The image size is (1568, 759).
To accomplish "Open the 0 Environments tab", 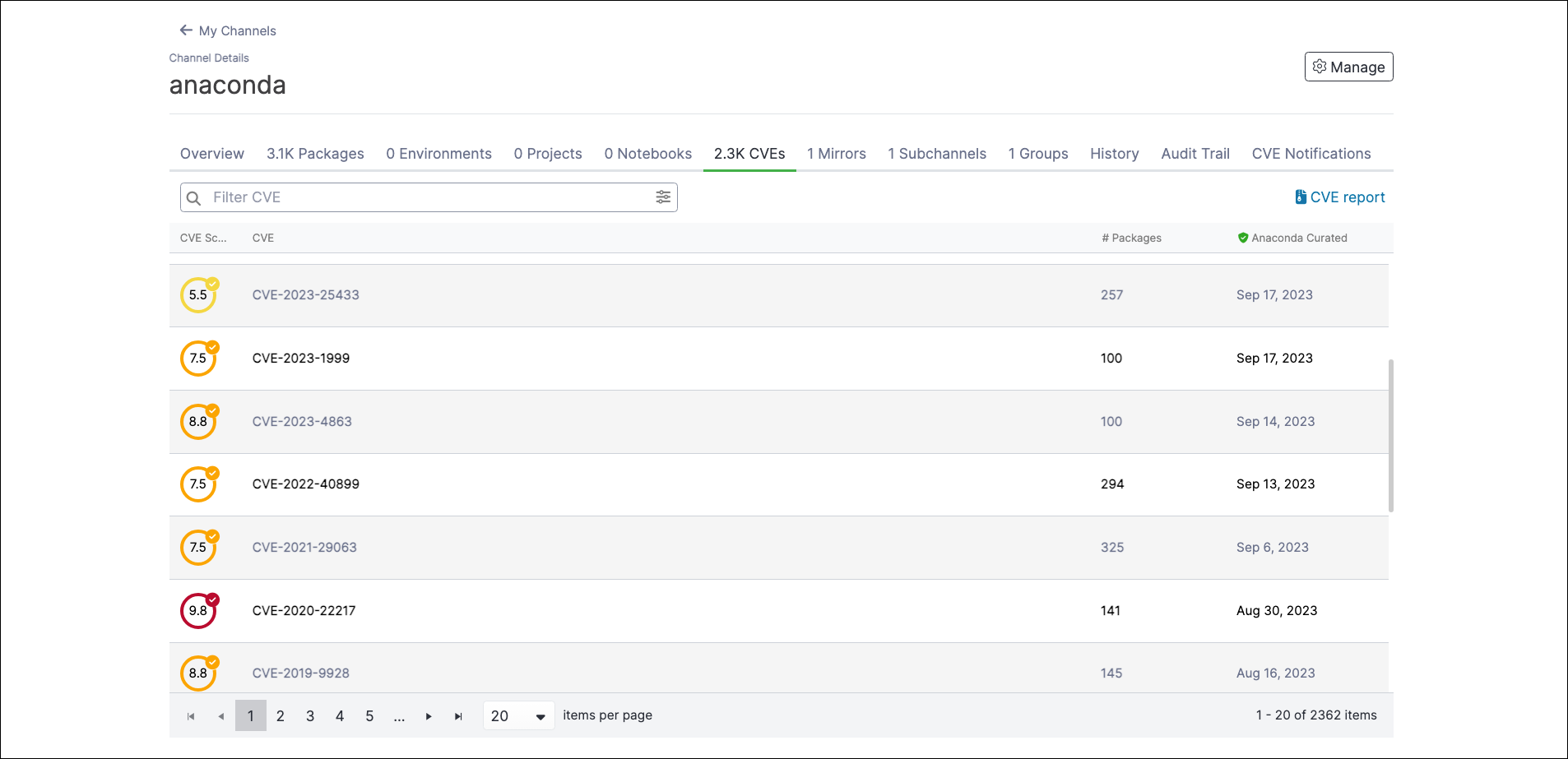I will [x=438, y=154].
